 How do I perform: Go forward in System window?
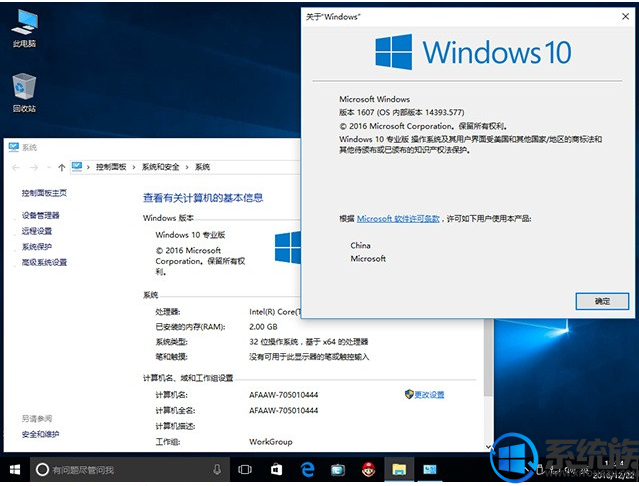pos(34,167)
